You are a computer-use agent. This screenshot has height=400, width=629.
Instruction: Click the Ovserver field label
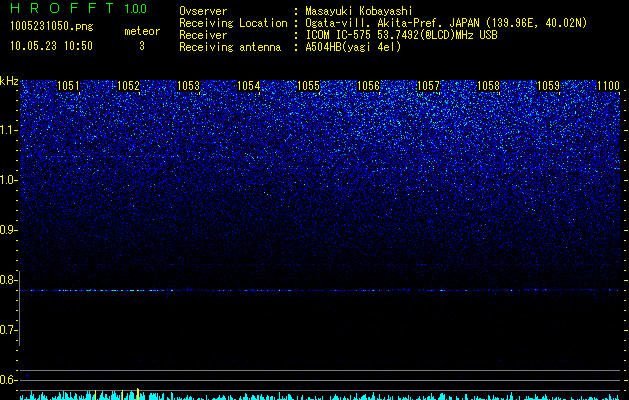pos(203,11)
